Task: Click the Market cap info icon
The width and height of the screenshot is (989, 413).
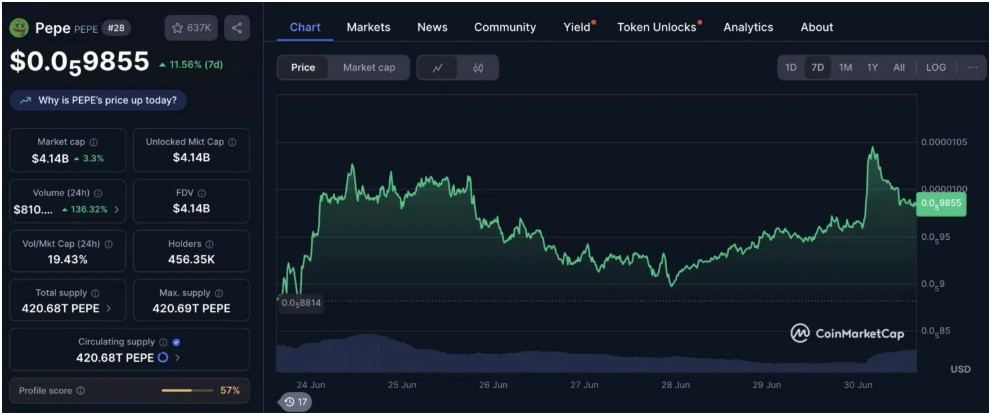Action: pyautogui.click(x=93, y=143)
